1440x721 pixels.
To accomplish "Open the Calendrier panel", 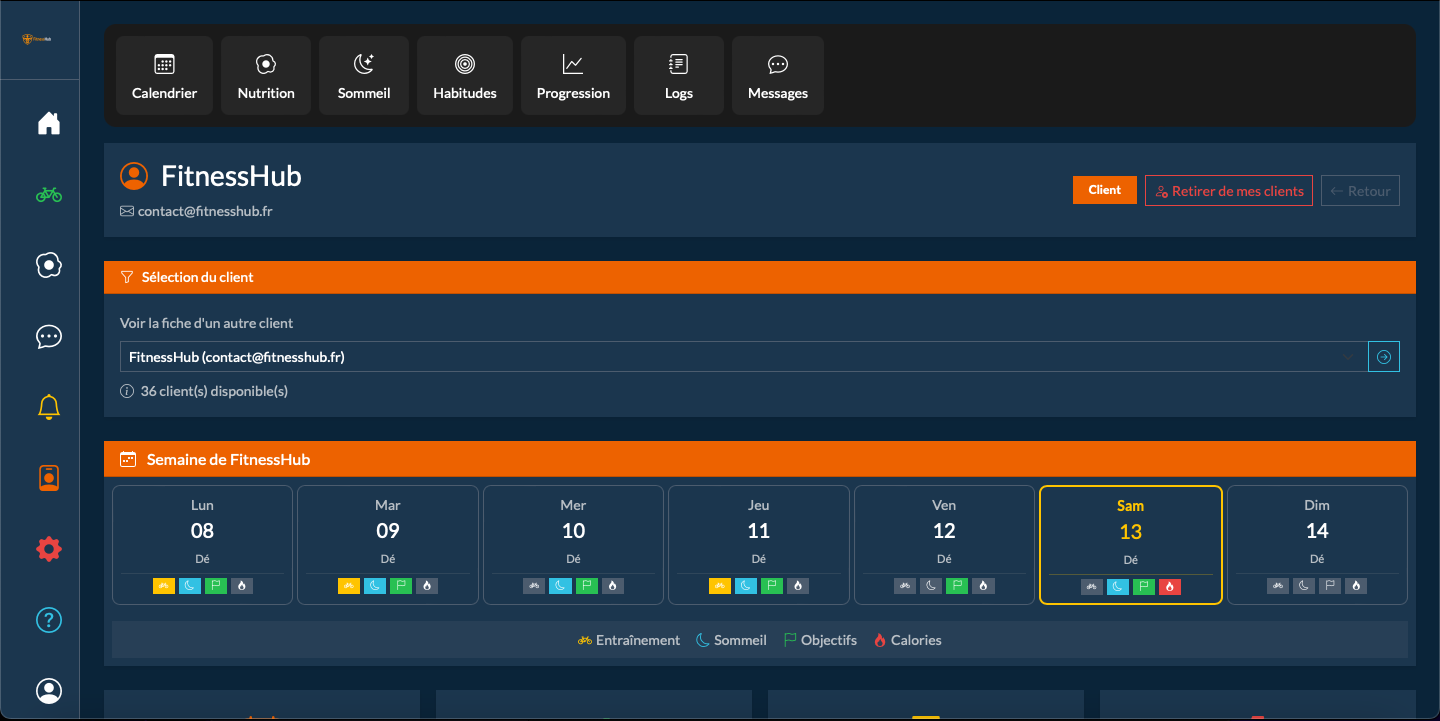I will tap(164, 75).
